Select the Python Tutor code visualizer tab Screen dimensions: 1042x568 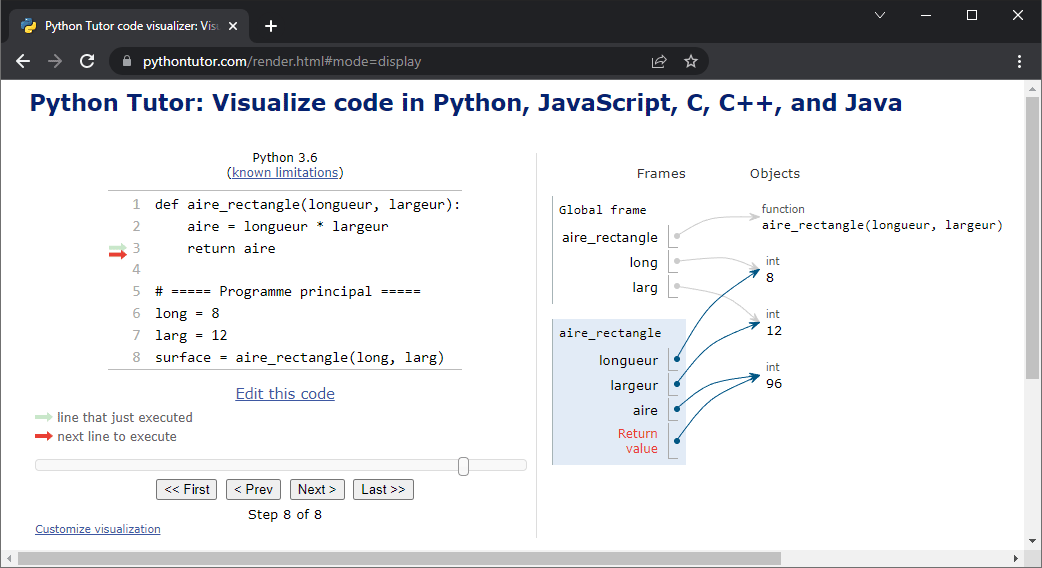[129, 26]
